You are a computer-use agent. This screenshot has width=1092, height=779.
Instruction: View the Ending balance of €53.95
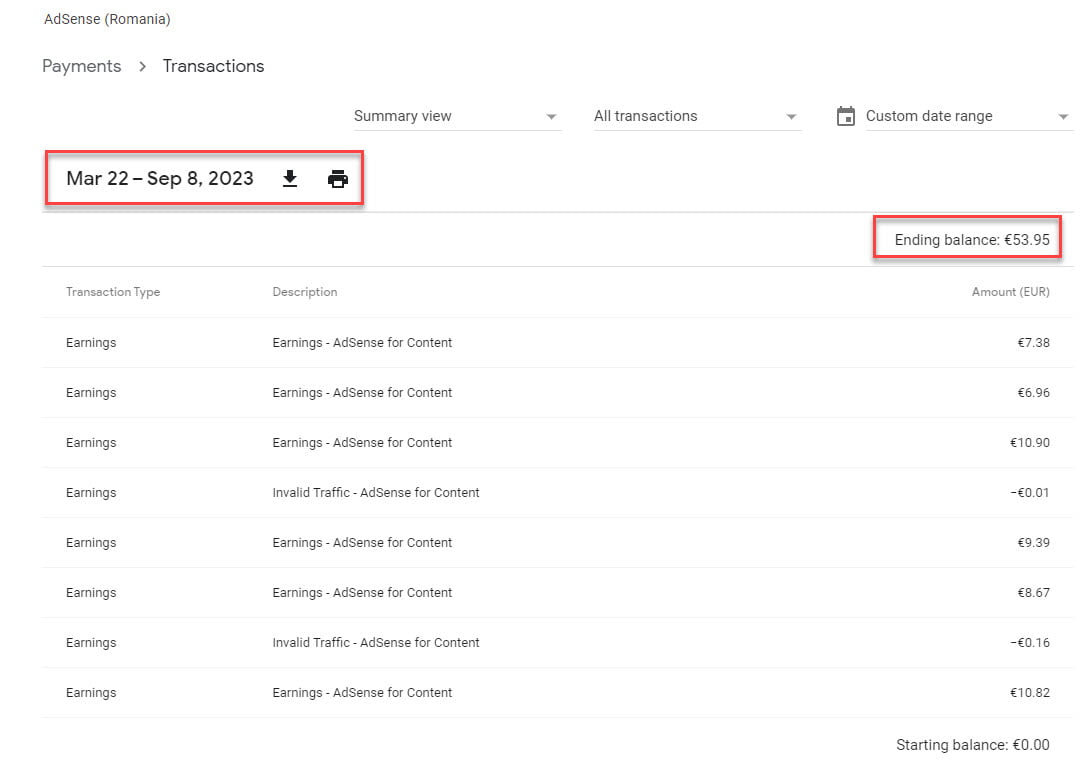(966, 239)
